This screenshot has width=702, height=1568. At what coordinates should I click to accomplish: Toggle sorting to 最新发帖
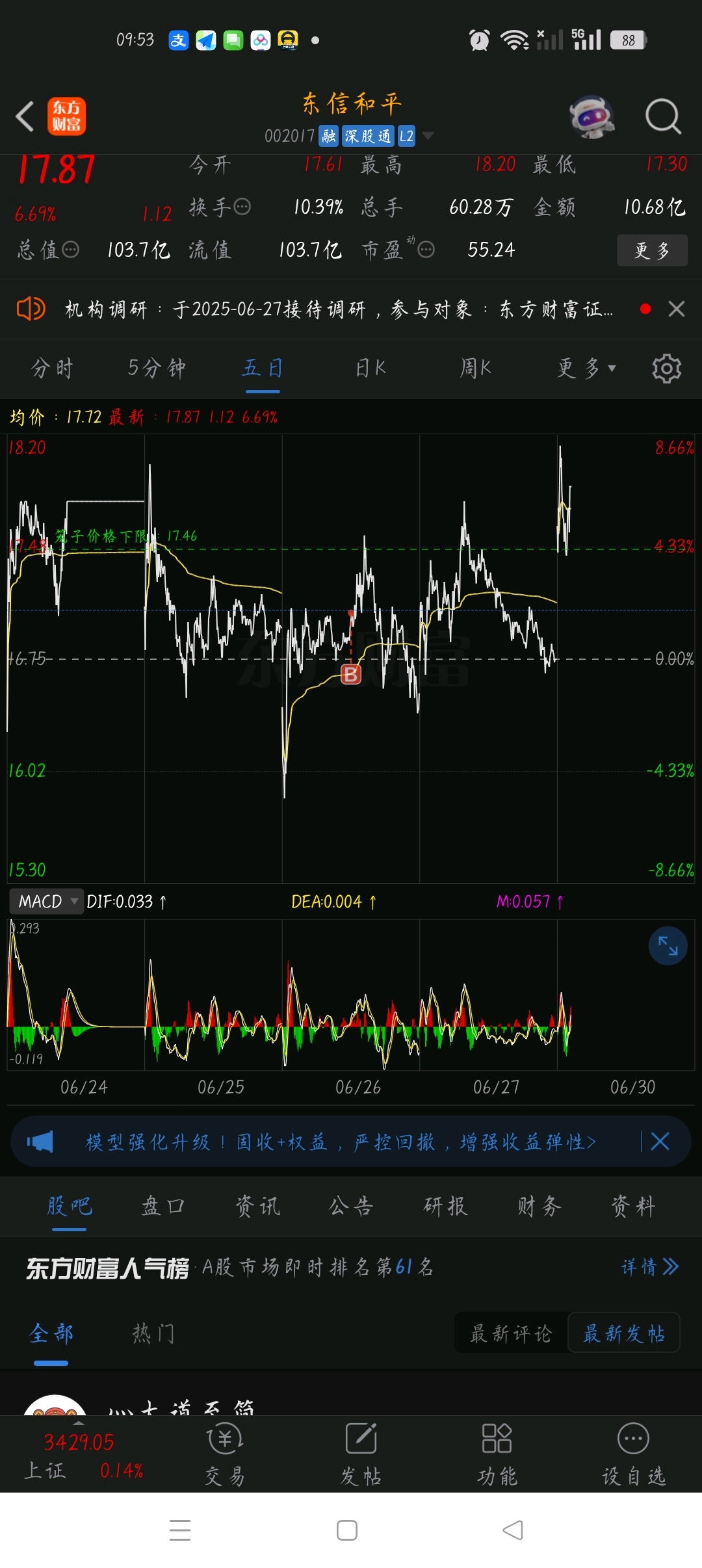click(624, 1334)
